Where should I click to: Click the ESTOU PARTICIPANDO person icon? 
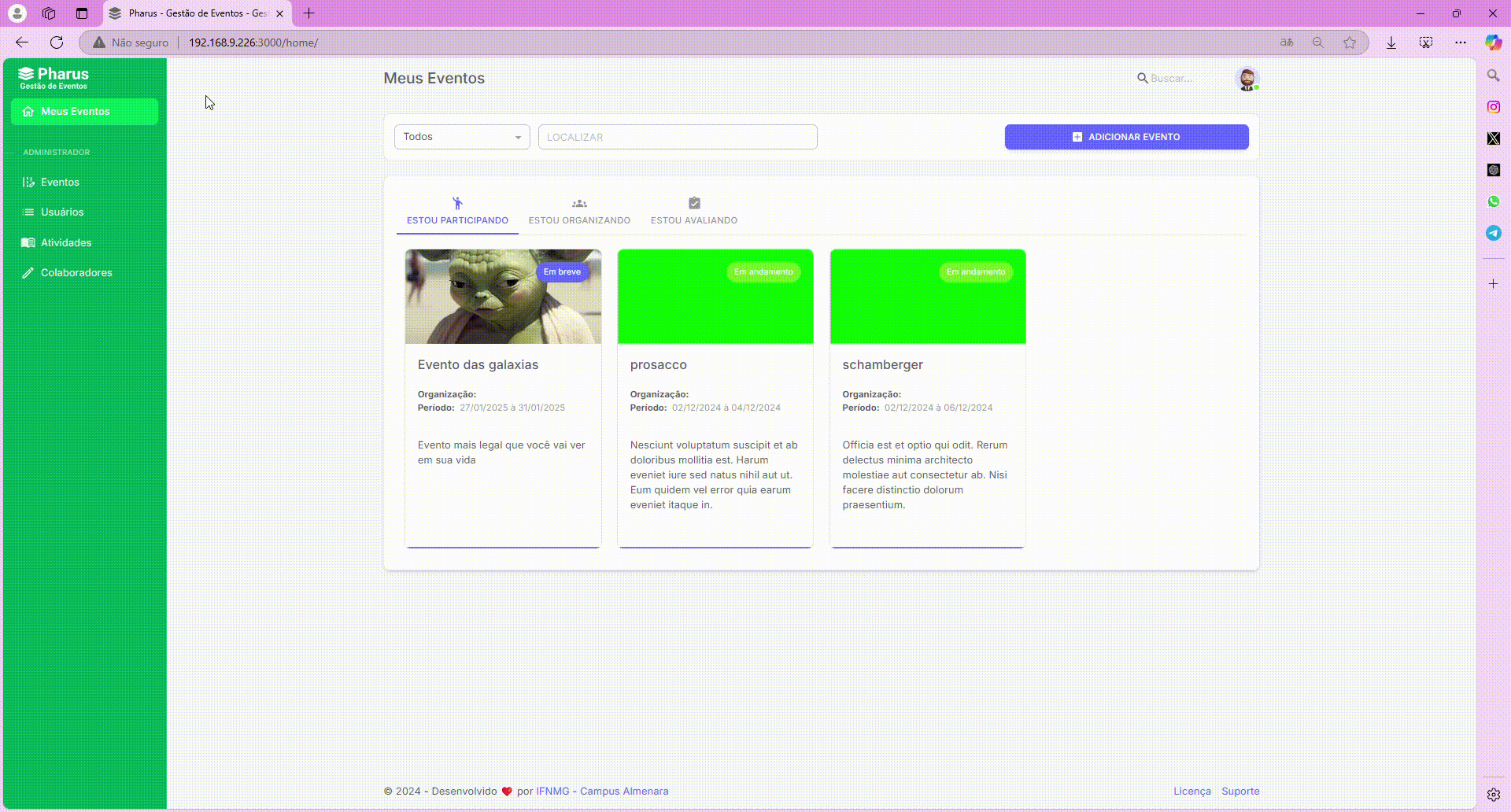pos(457,203)
